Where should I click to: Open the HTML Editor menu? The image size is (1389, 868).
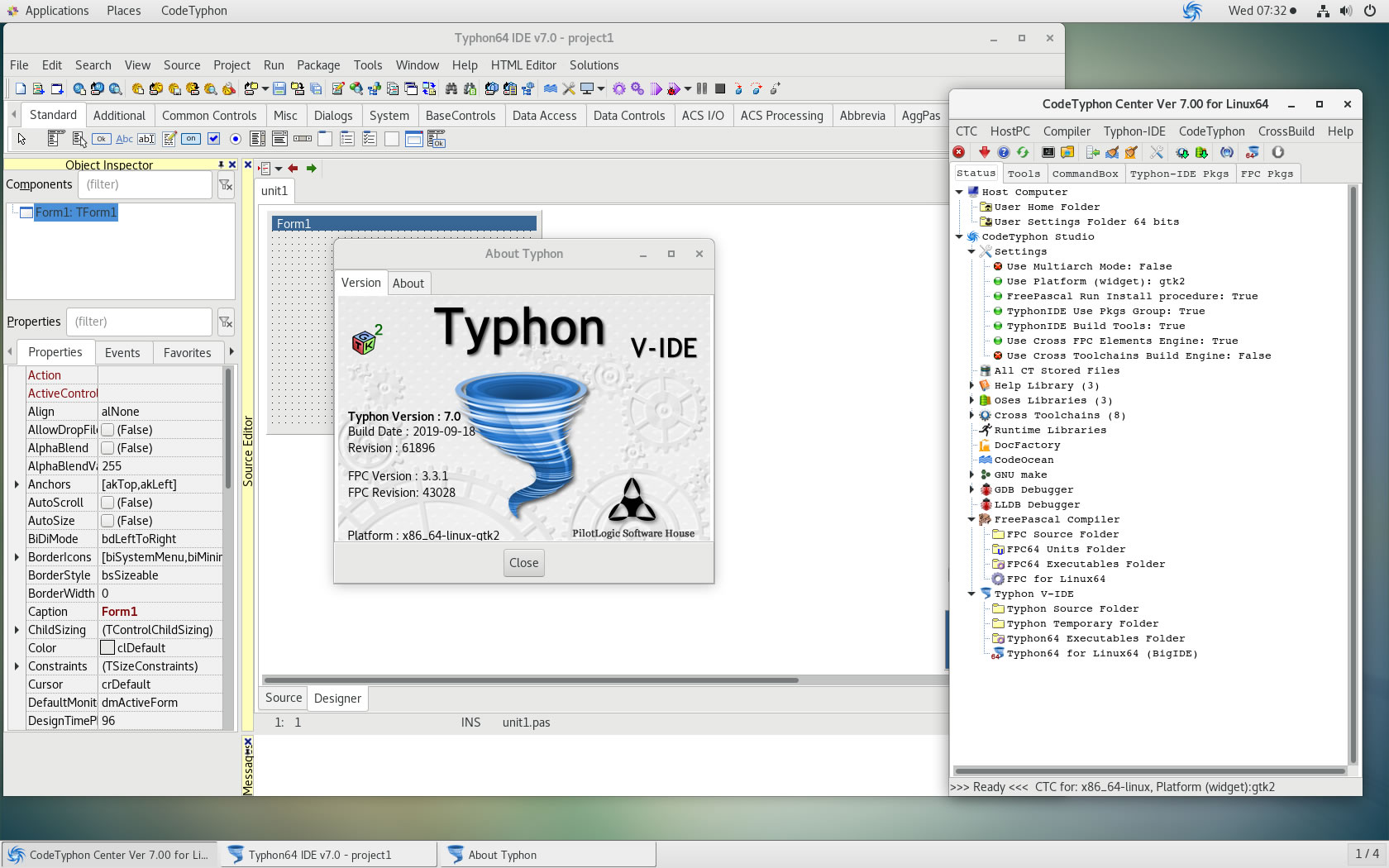(523, 65)
